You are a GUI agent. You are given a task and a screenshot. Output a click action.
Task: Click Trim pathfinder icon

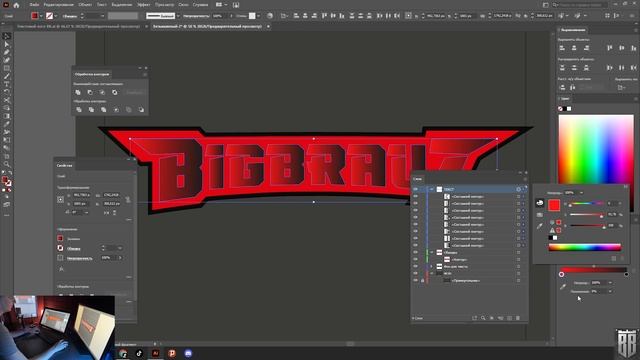pos(91,110)
